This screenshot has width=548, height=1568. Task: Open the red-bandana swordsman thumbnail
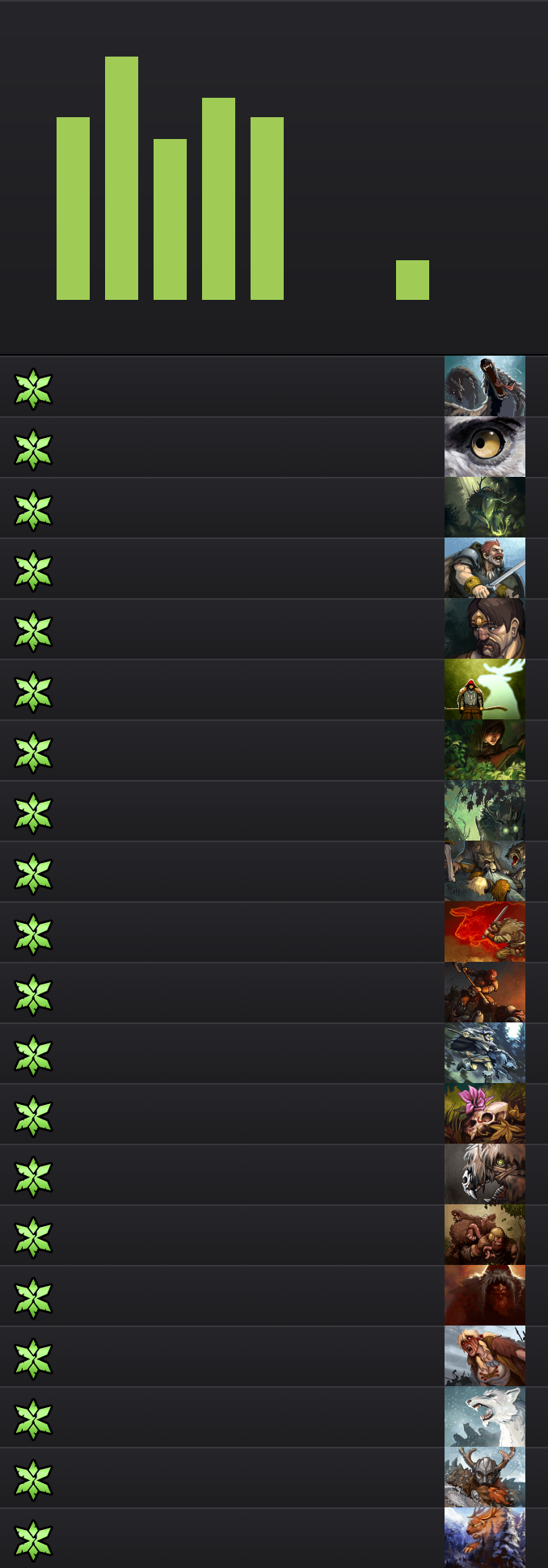pyautogui.click(x=485, y=568)
